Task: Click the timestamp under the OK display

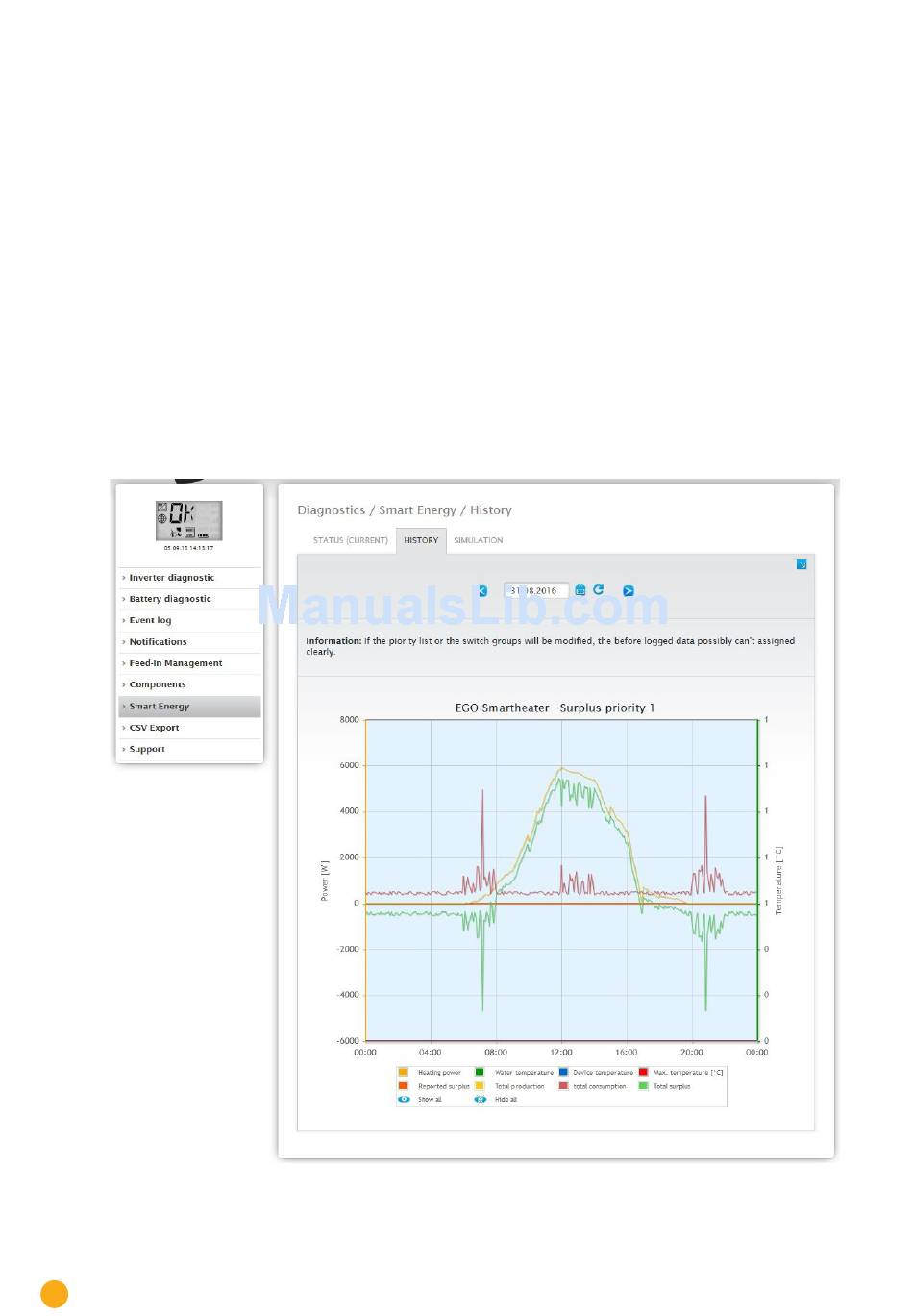Action: [x=188, y=548]
